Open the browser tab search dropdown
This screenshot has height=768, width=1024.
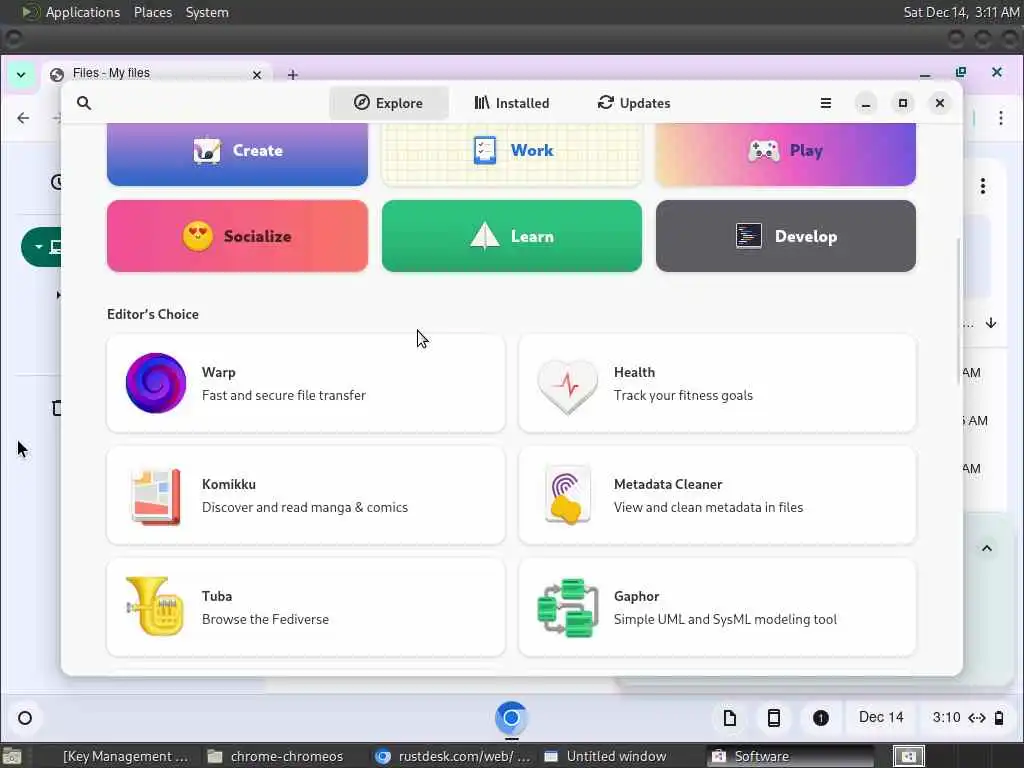point(21,74)
